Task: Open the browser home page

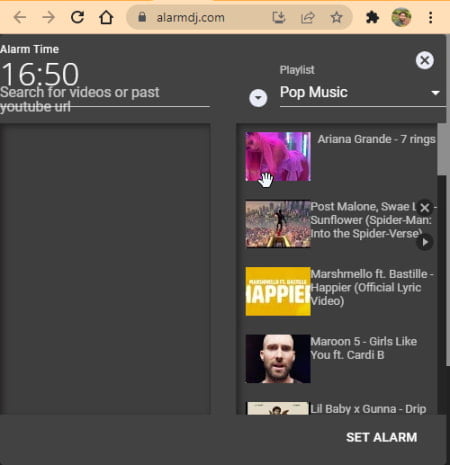Action: coord(106,17)
